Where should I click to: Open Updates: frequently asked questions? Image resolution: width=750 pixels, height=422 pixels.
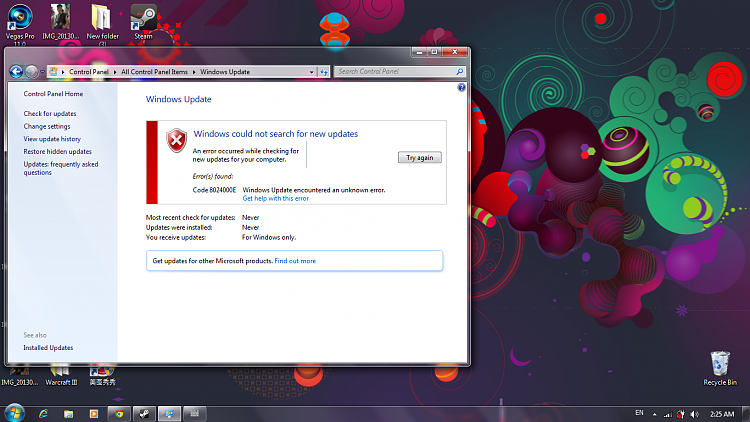coord(61,168)
